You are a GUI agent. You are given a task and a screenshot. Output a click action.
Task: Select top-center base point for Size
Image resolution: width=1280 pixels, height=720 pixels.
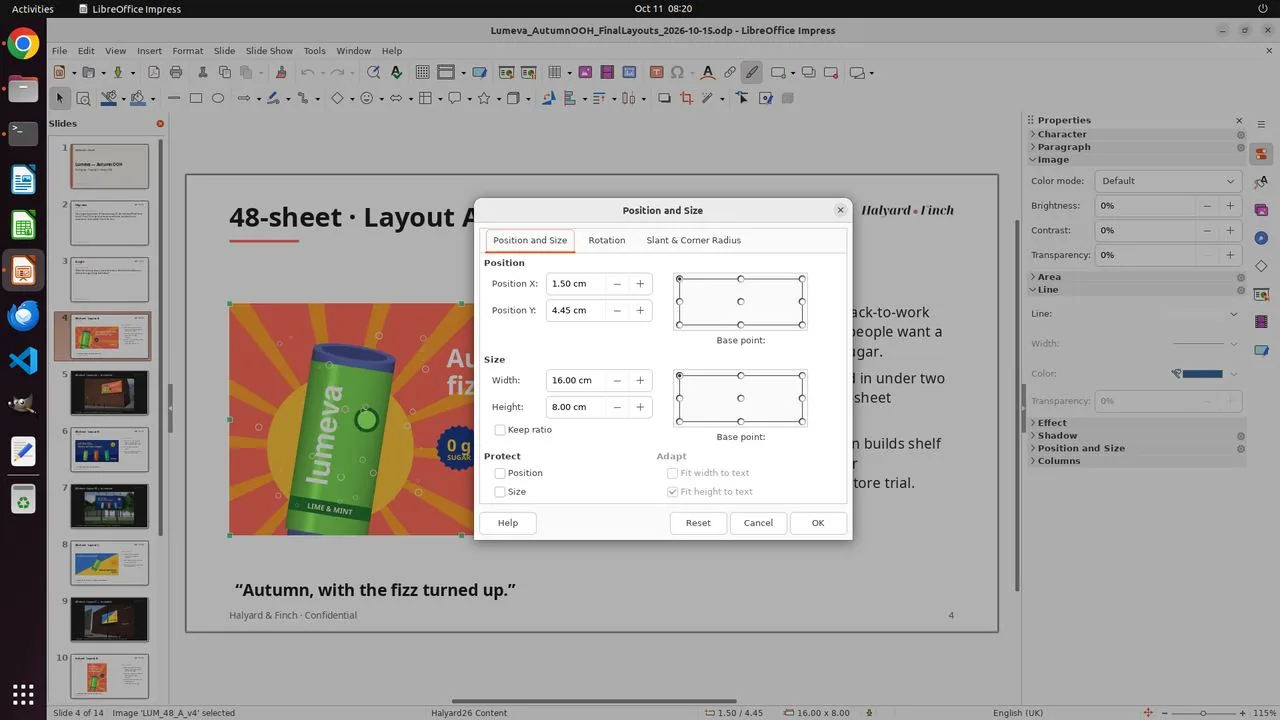(741, 375)
